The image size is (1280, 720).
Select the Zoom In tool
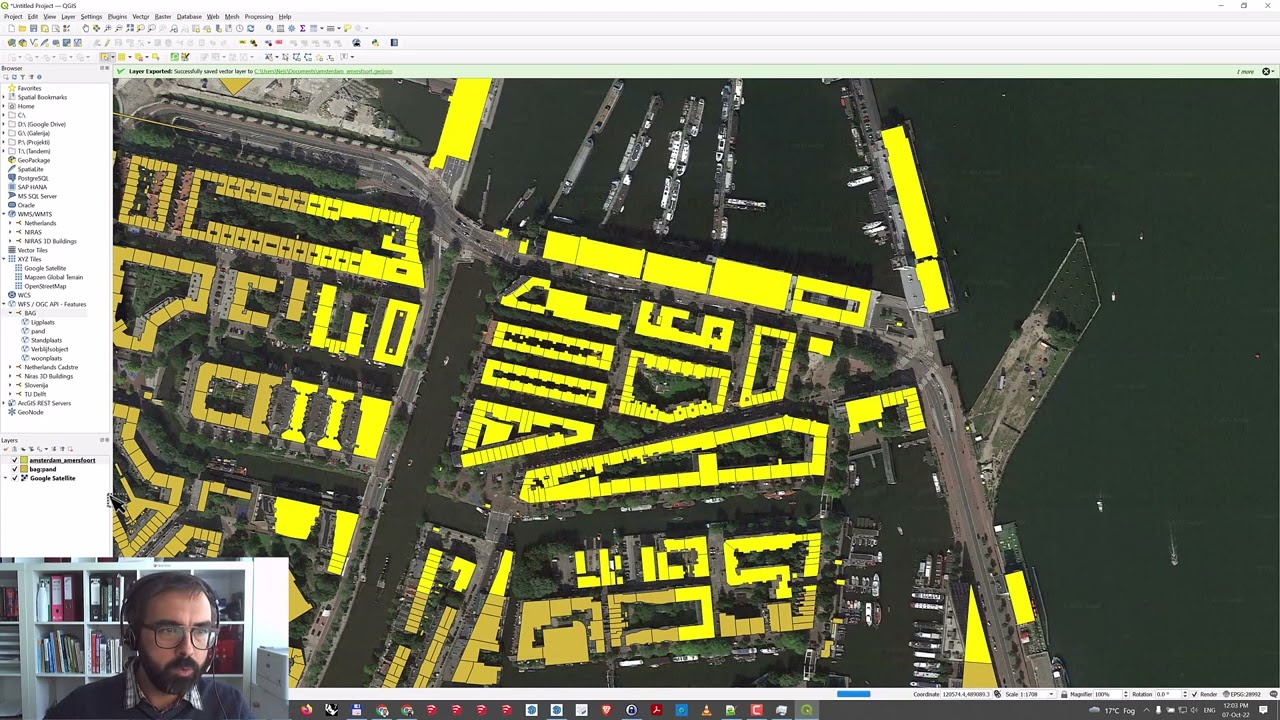click(x=107, y=28)
